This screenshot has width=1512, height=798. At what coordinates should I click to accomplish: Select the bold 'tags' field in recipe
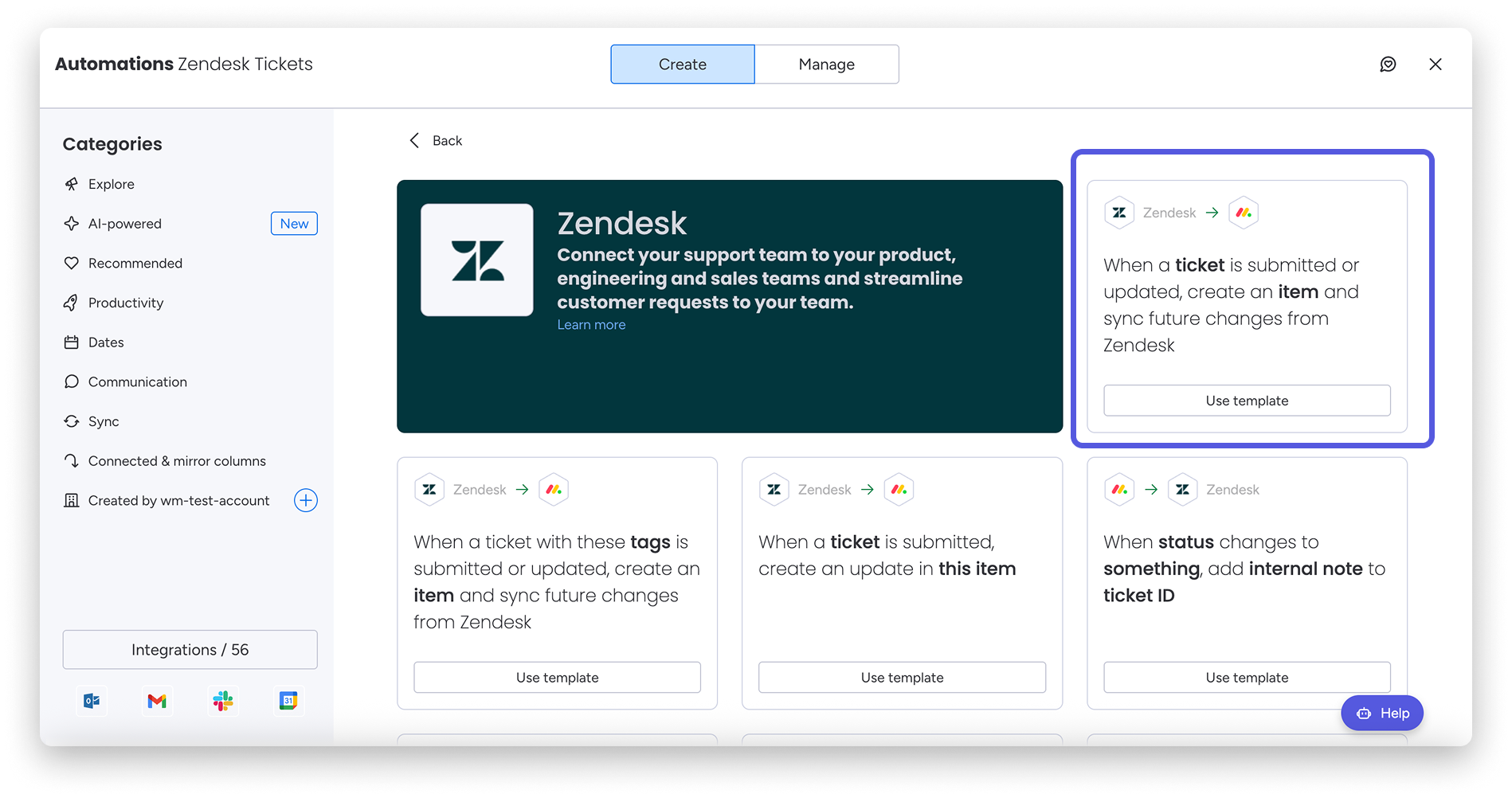651,542
